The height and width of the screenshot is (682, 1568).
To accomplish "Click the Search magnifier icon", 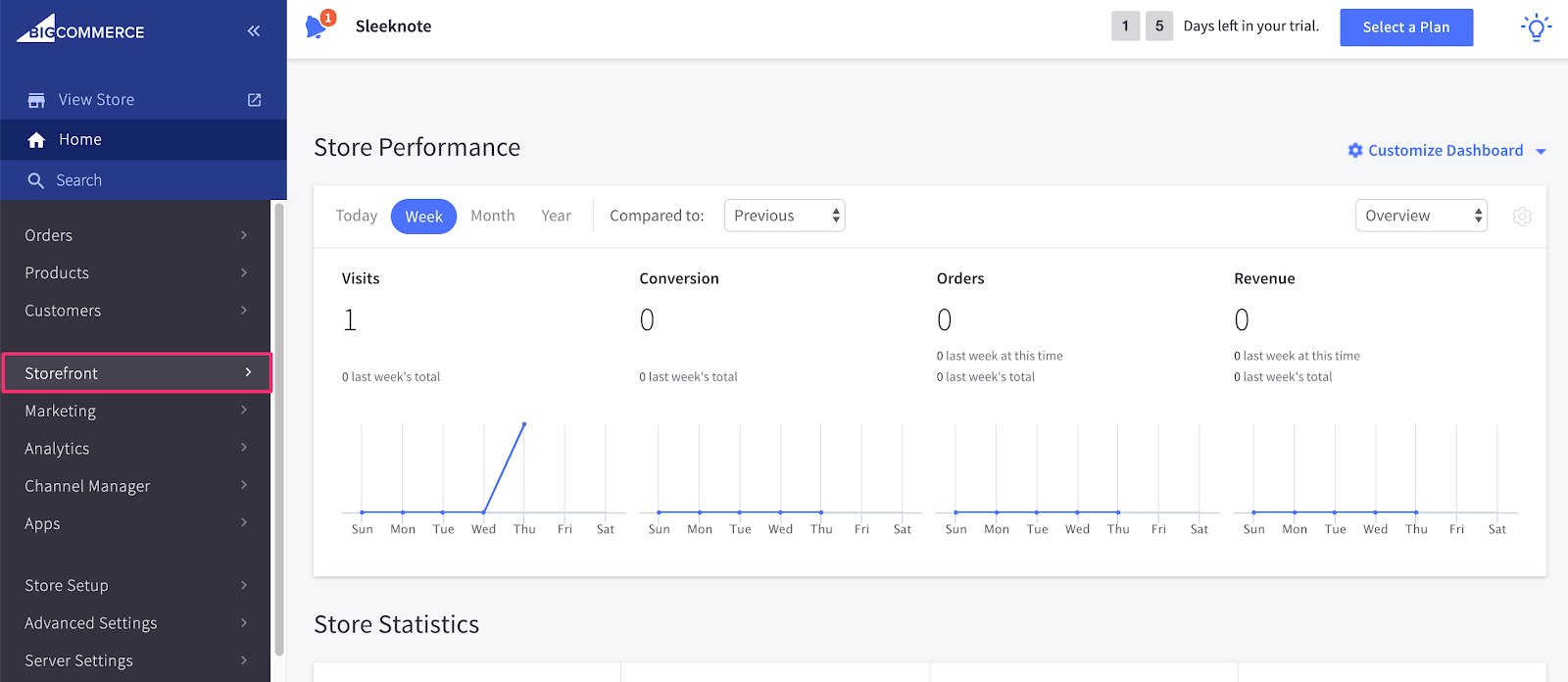I will pyautogui.click(x=36, y=180).
